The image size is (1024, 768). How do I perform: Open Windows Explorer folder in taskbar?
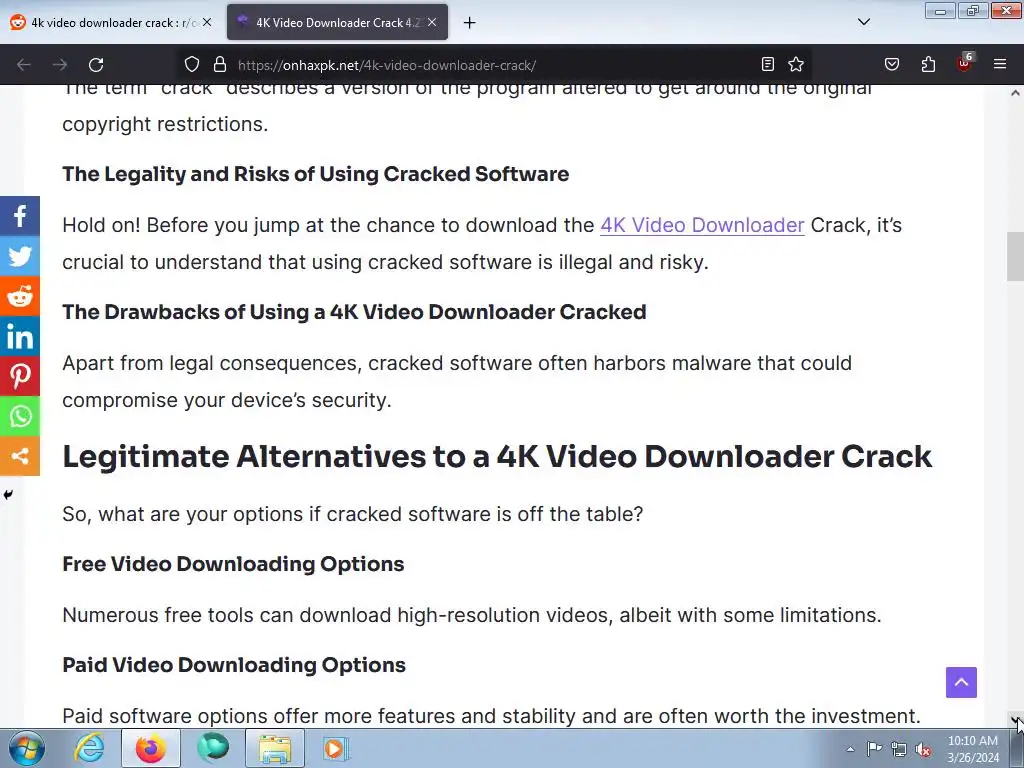[x=275, y=748]
